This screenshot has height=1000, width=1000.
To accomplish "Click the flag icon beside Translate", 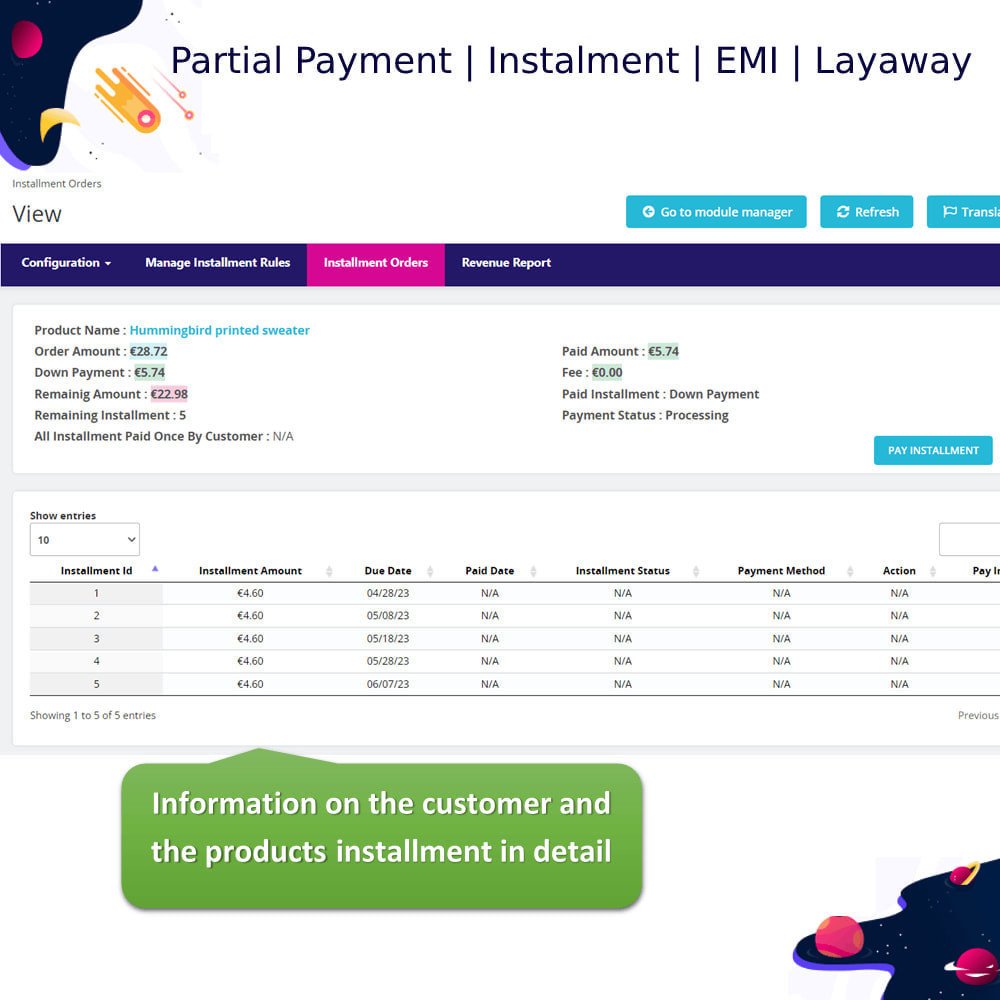I will (950, 212).
